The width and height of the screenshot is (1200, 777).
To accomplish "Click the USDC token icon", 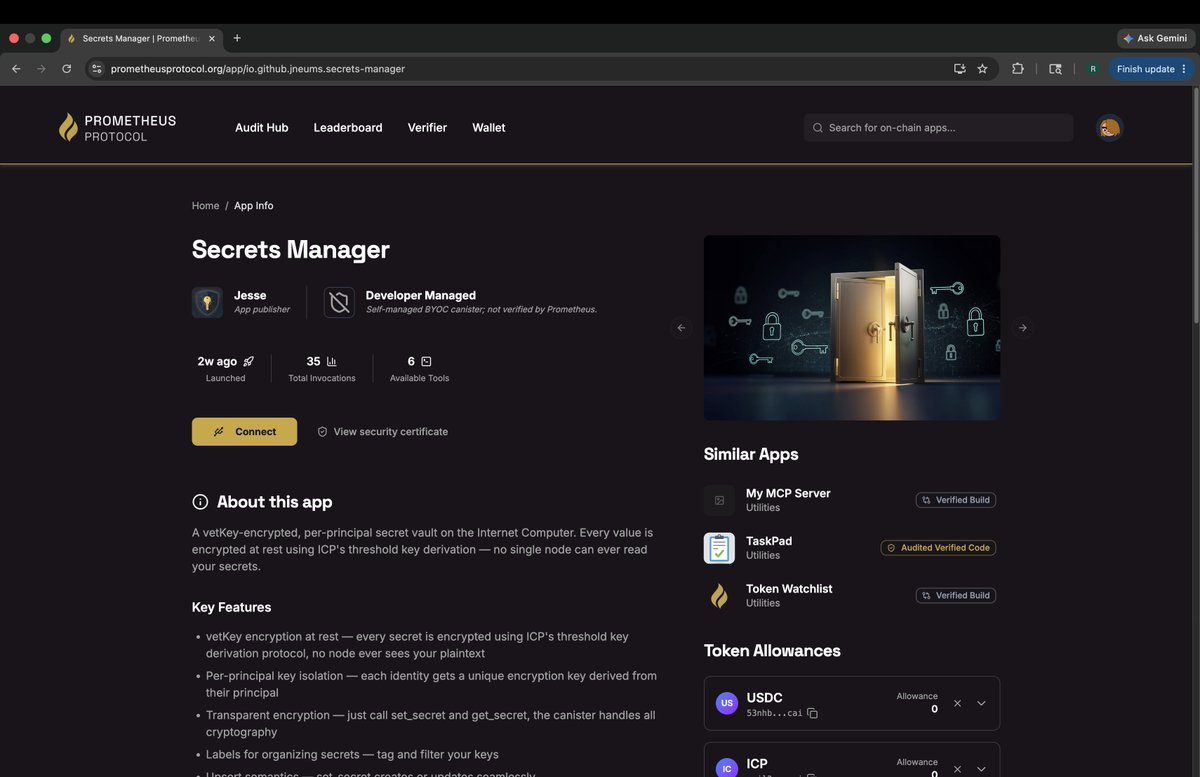I will (x=727, y=703).
